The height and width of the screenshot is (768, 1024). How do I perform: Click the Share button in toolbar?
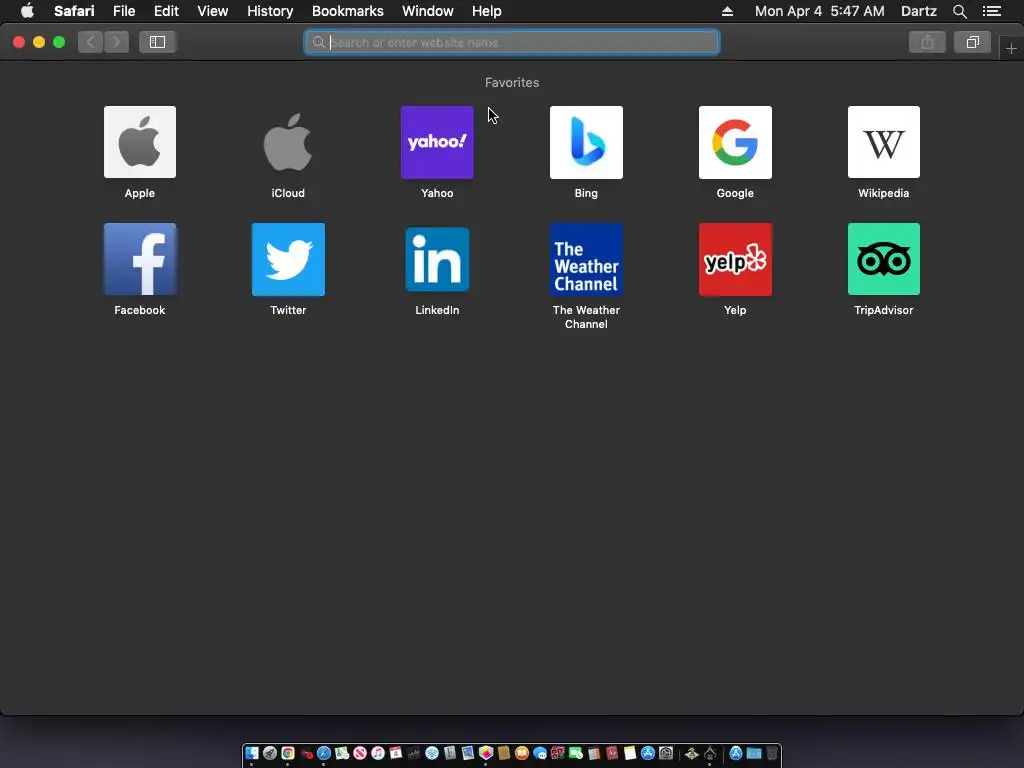tap(927, 42)
